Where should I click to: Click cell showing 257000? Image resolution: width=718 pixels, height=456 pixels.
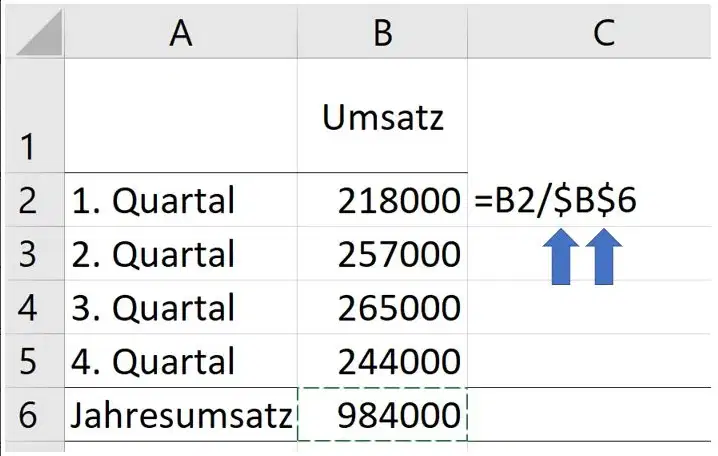[x=382, y=253]
